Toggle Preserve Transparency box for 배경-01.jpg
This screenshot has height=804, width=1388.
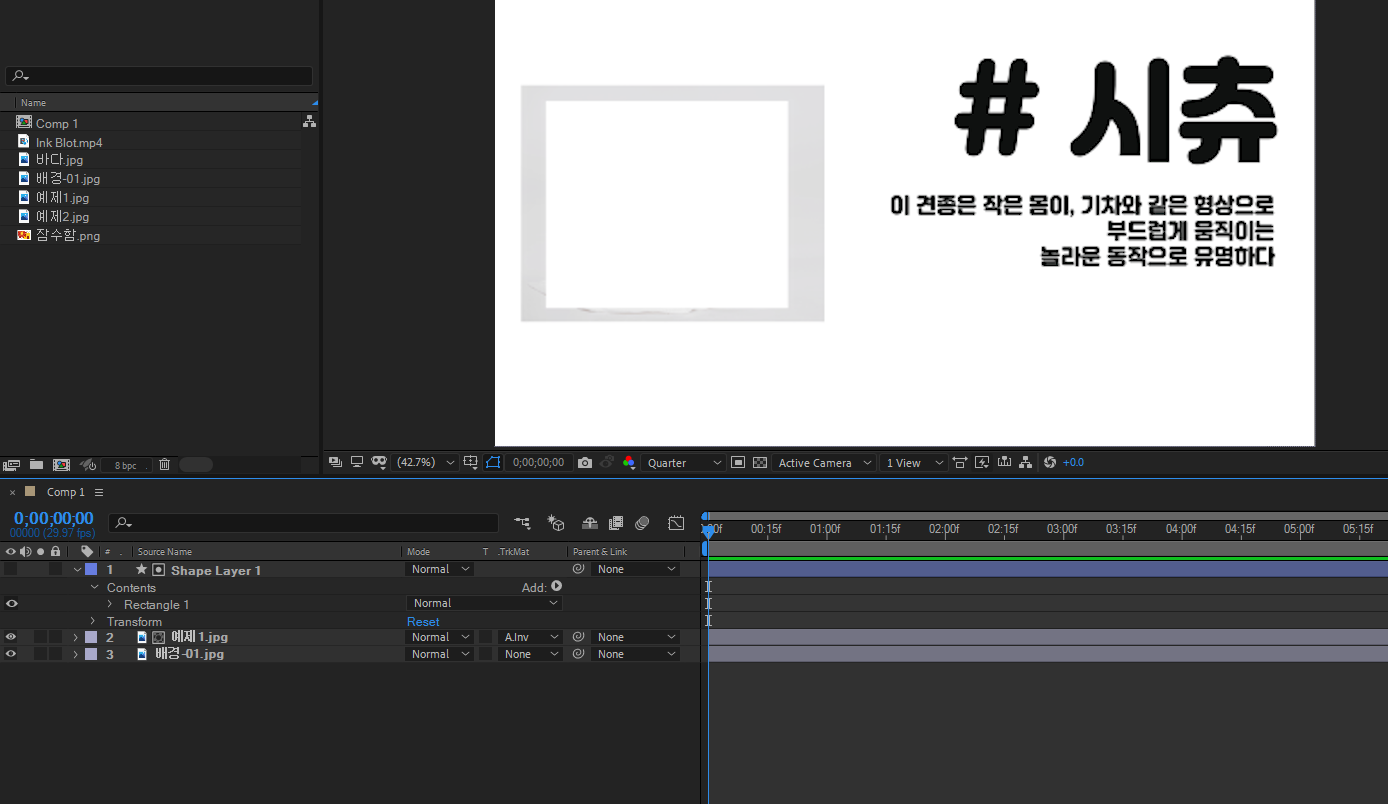(x=486, y=654)
